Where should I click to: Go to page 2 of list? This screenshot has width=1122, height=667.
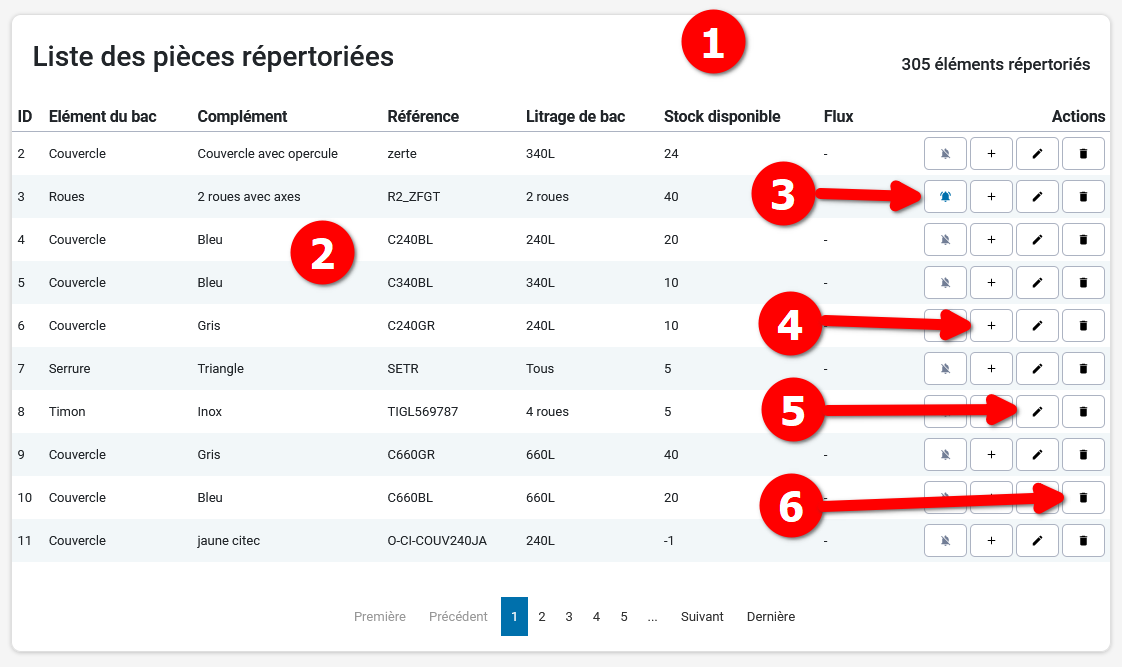coord(542,617)
